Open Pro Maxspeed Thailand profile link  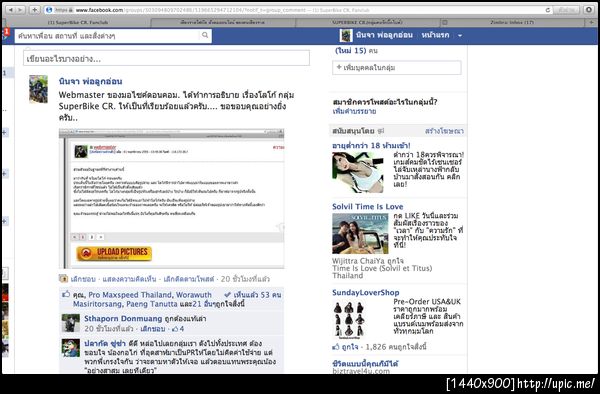click(130, 295)
